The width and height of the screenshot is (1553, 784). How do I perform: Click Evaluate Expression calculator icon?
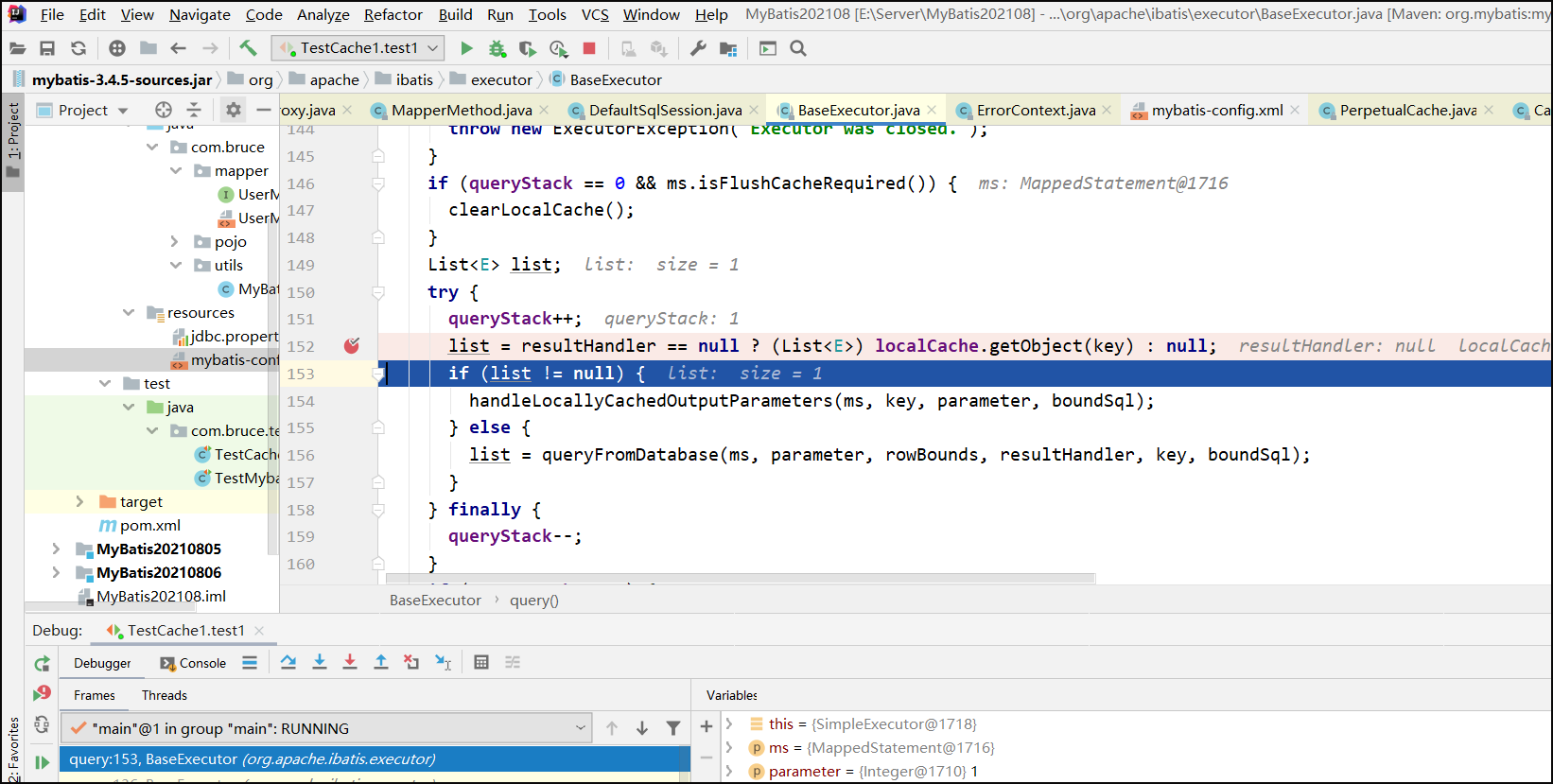click(x=481, y=662)
